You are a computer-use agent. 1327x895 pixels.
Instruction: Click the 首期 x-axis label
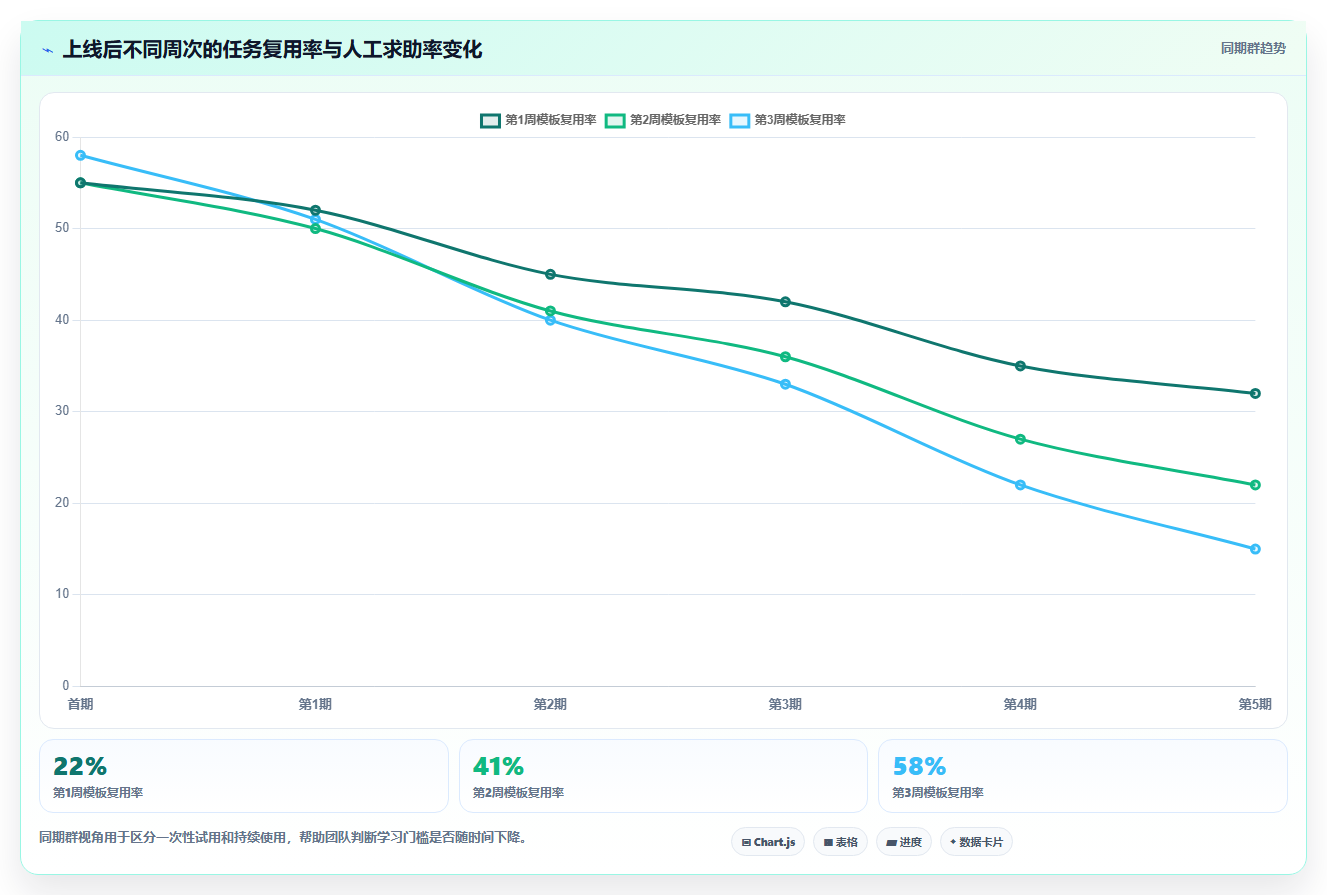(80, 704)
